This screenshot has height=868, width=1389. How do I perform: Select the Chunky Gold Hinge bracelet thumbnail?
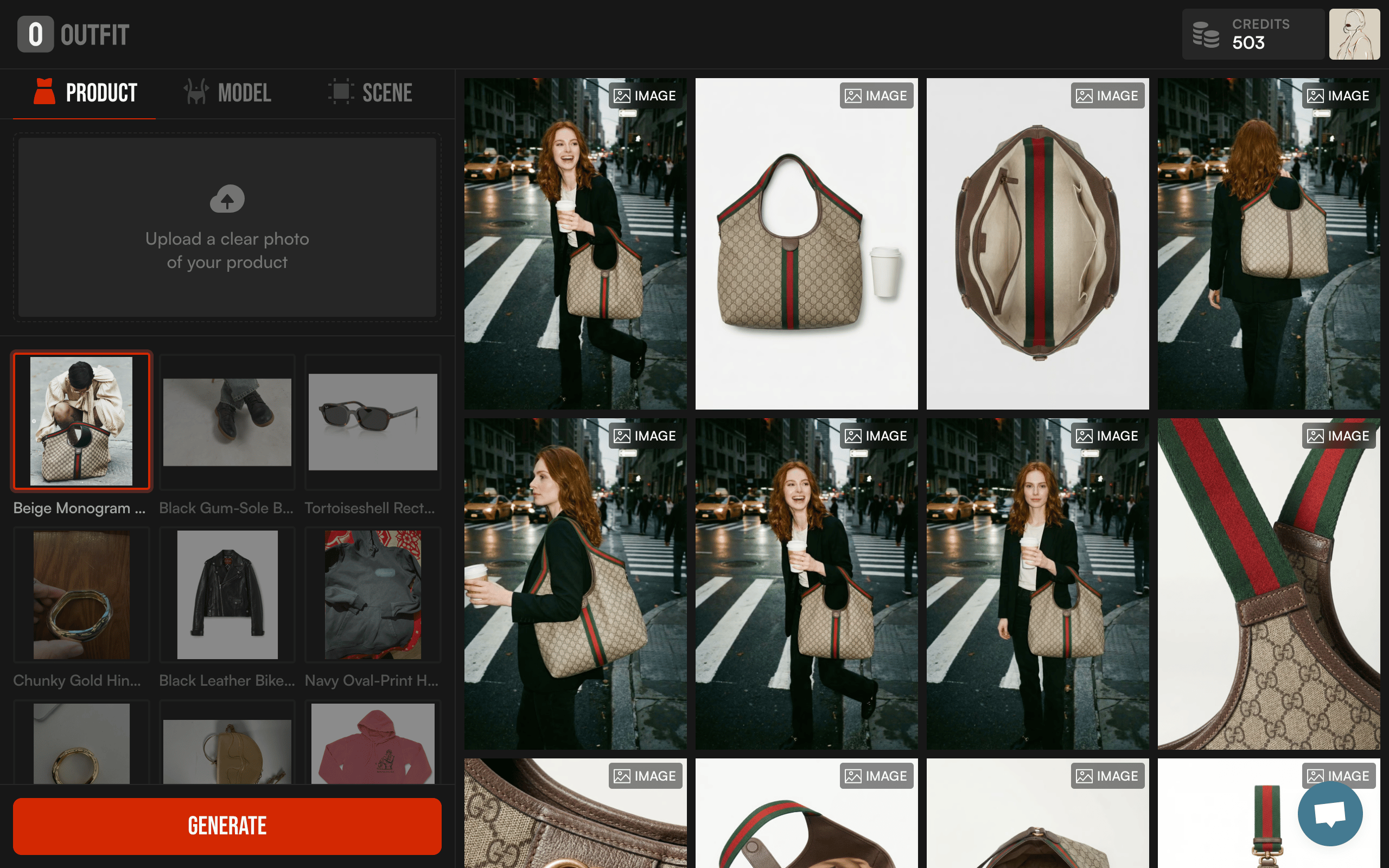pyautogui.click(x=81, y=595)
